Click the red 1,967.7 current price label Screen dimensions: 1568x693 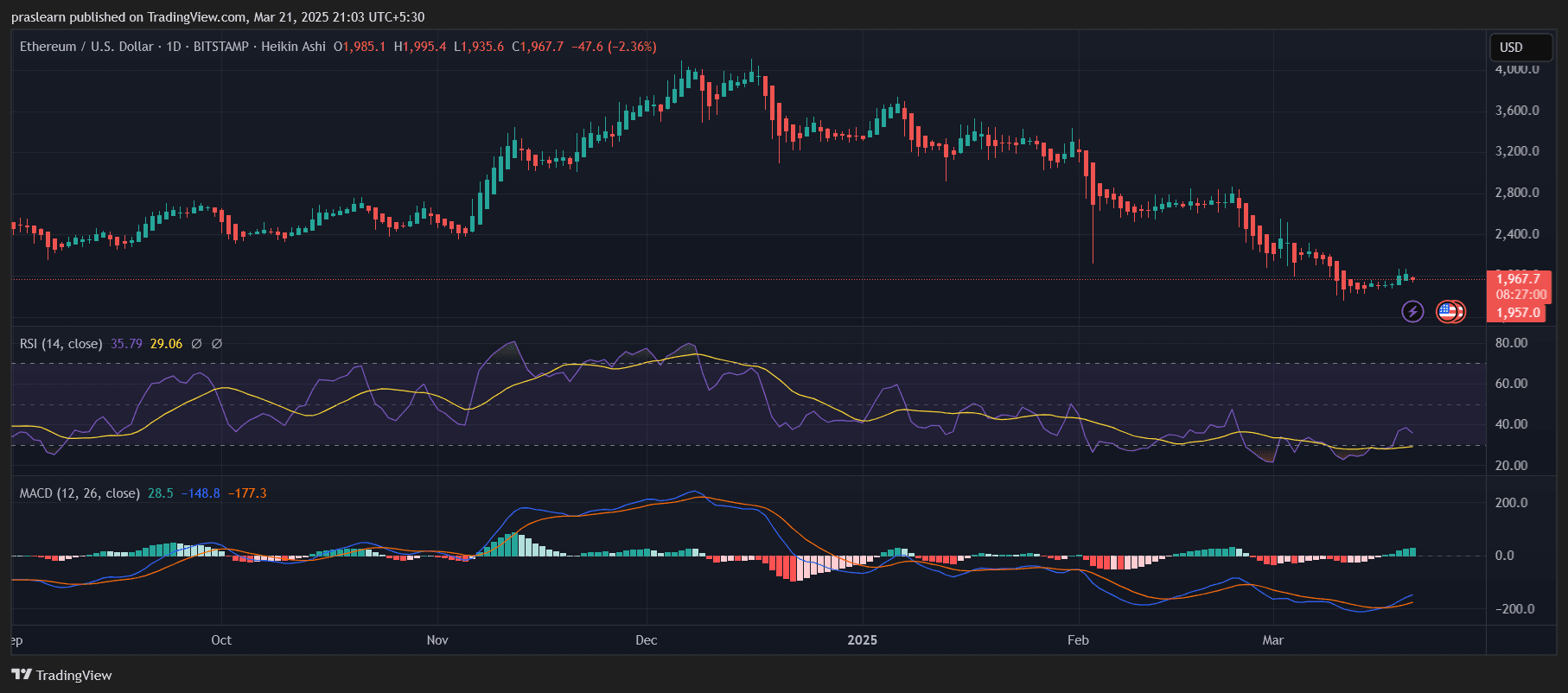pos(1518,279)
